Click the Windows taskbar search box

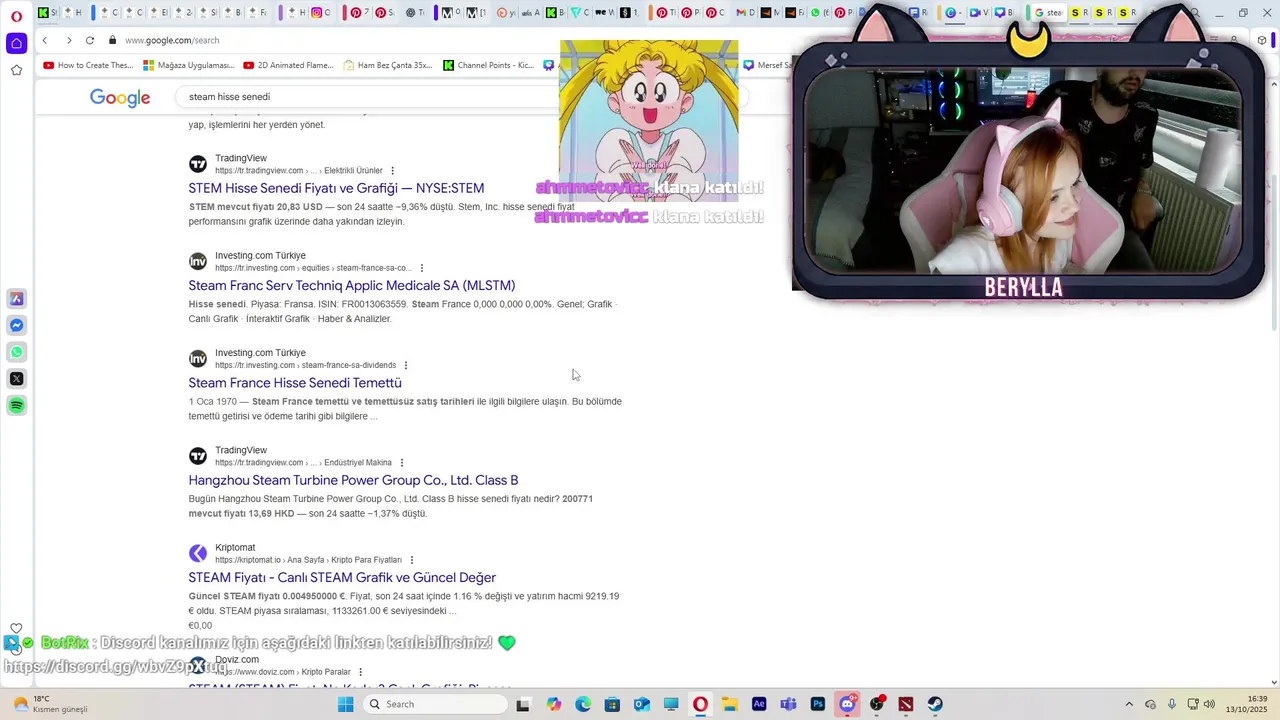point(433,704)
